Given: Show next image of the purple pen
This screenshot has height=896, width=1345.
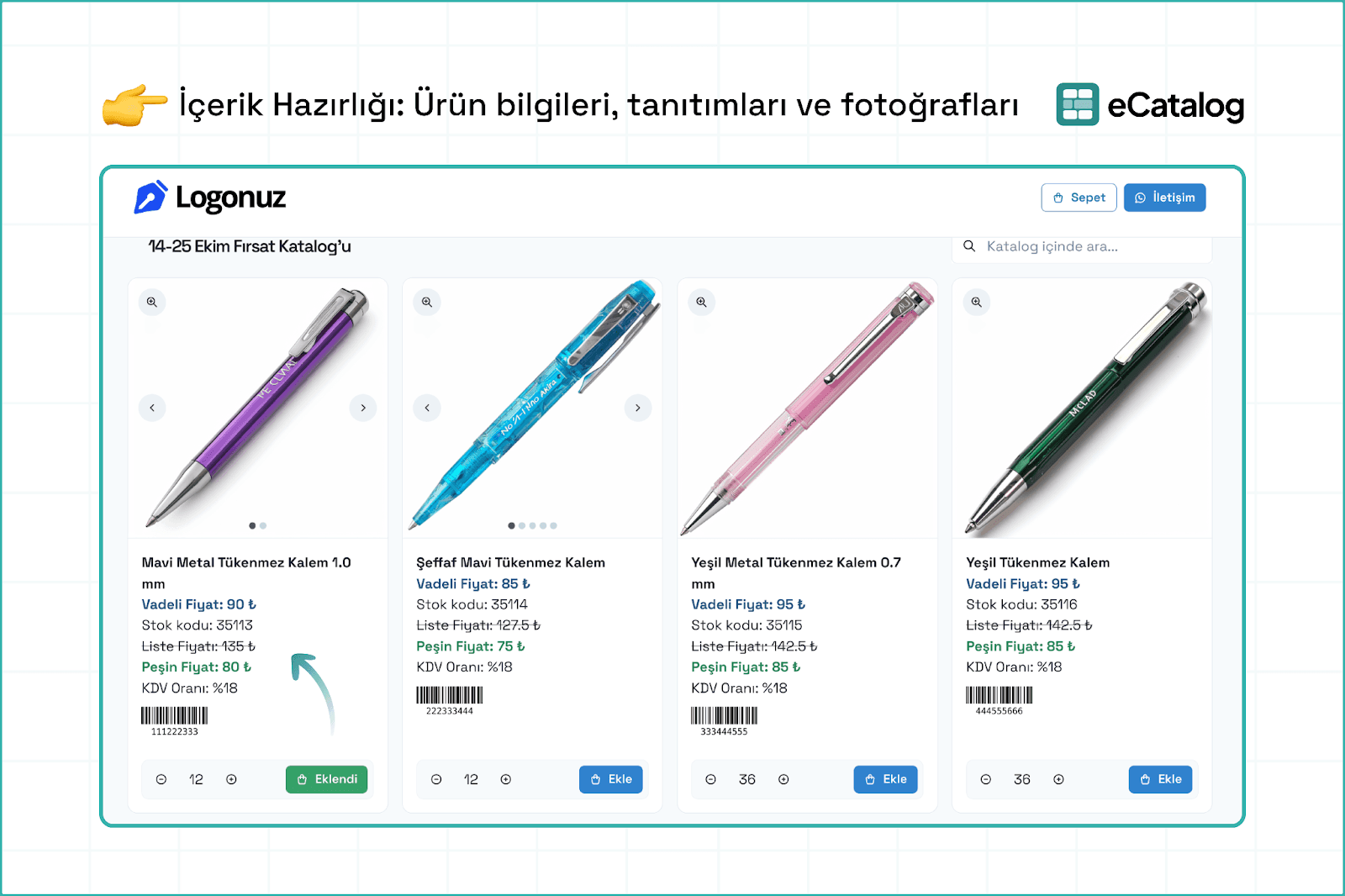Looking at the screenshot, I should (x=363, y=408).
